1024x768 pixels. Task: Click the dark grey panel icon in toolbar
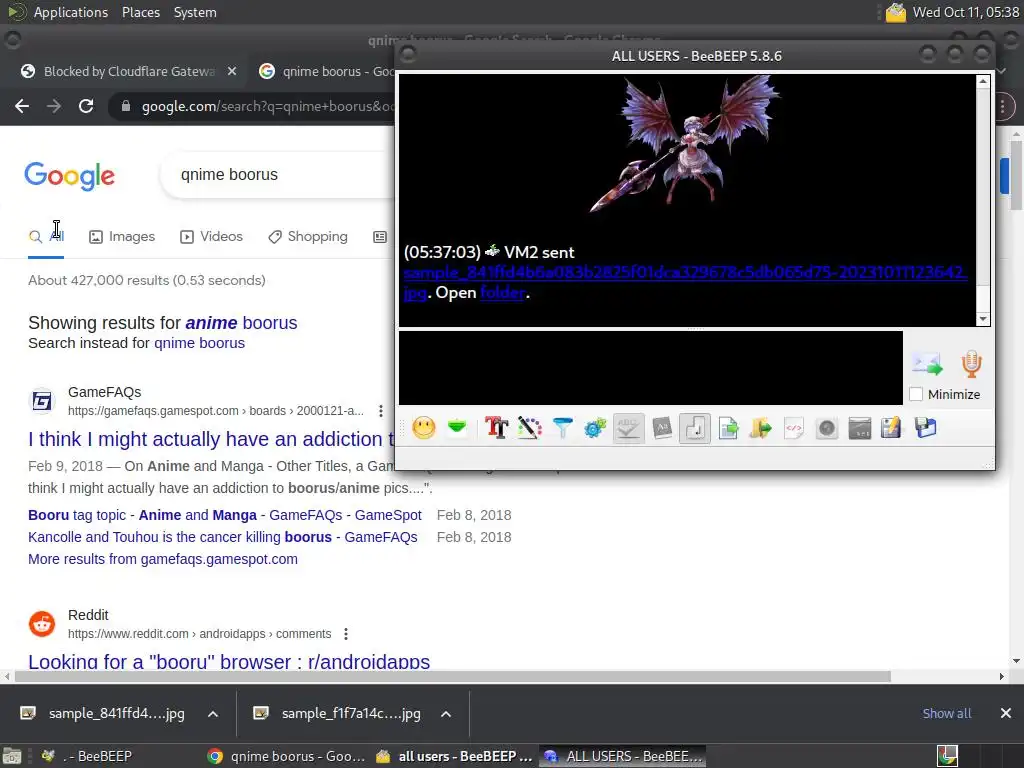pyautogui.click(x=859, y=428)
